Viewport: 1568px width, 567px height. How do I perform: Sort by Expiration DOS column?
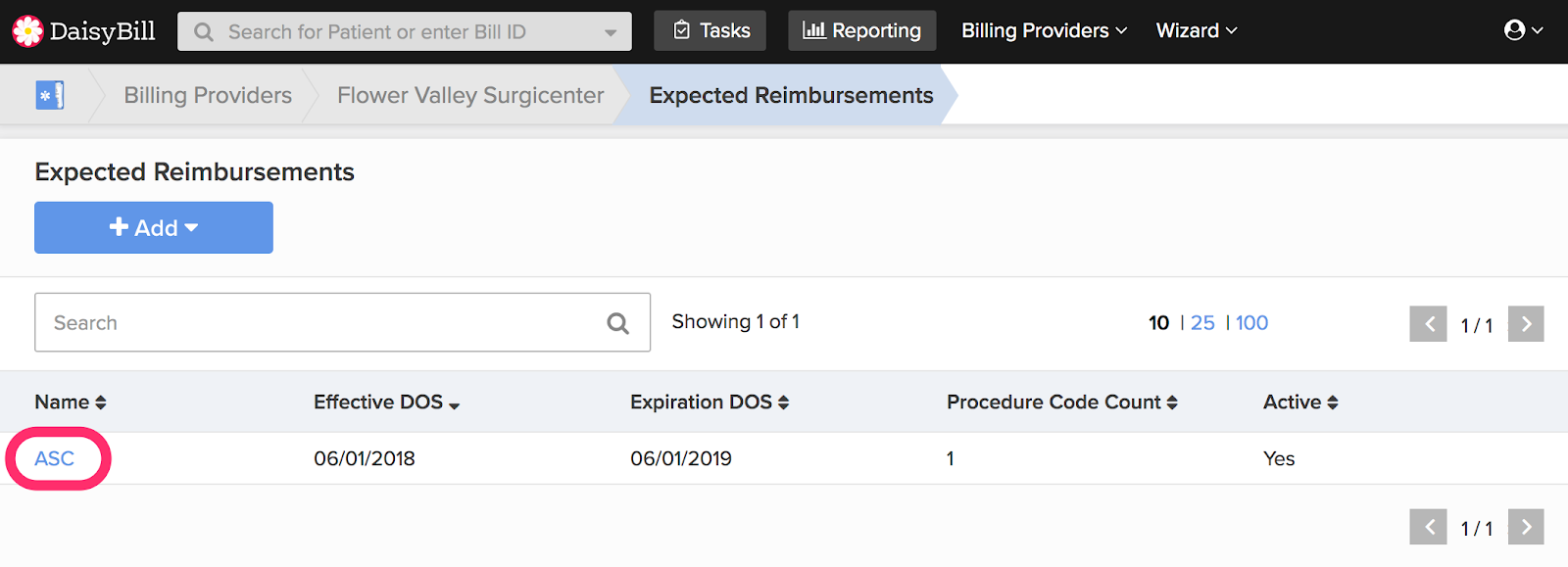pyautogui.click(x=710, y=402)
